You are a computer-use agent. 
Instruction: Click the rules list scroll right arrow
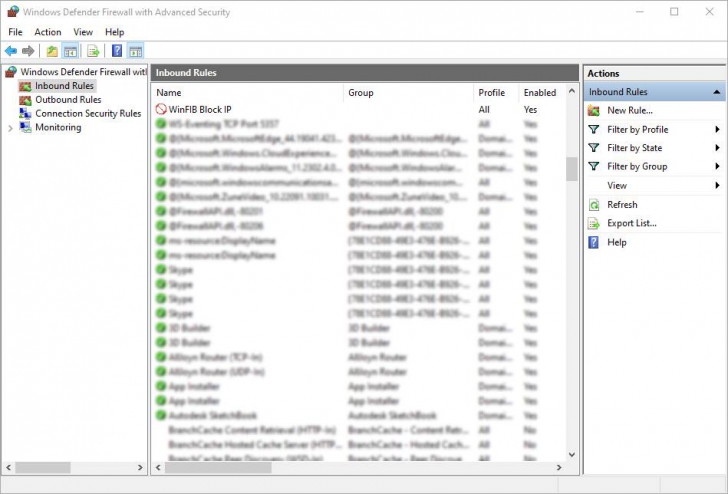[x=559, y=468]
